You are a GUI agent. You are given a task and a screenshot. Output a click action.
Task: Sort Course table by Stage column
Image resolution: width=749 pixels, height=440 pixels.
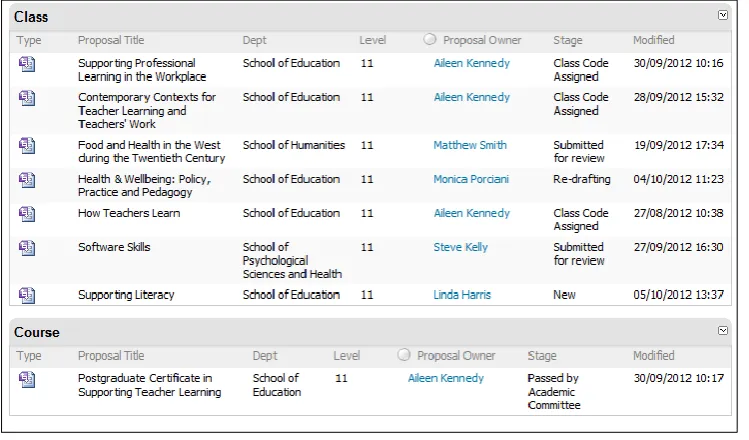pyautogui.click(x=542, y=356)
